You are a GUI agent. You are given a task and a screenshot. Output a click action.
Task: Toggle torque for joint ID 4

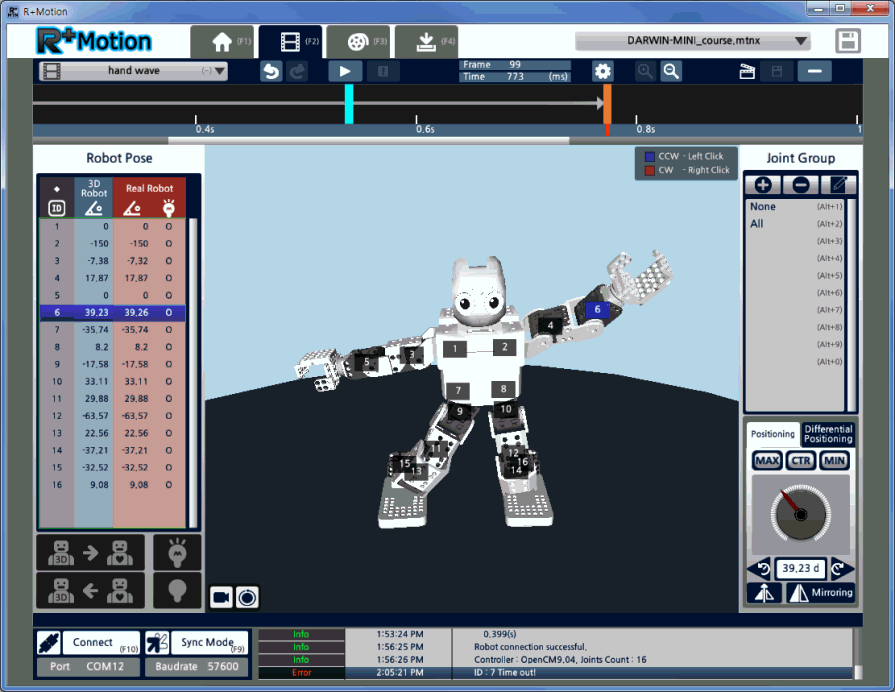(168, 278)
